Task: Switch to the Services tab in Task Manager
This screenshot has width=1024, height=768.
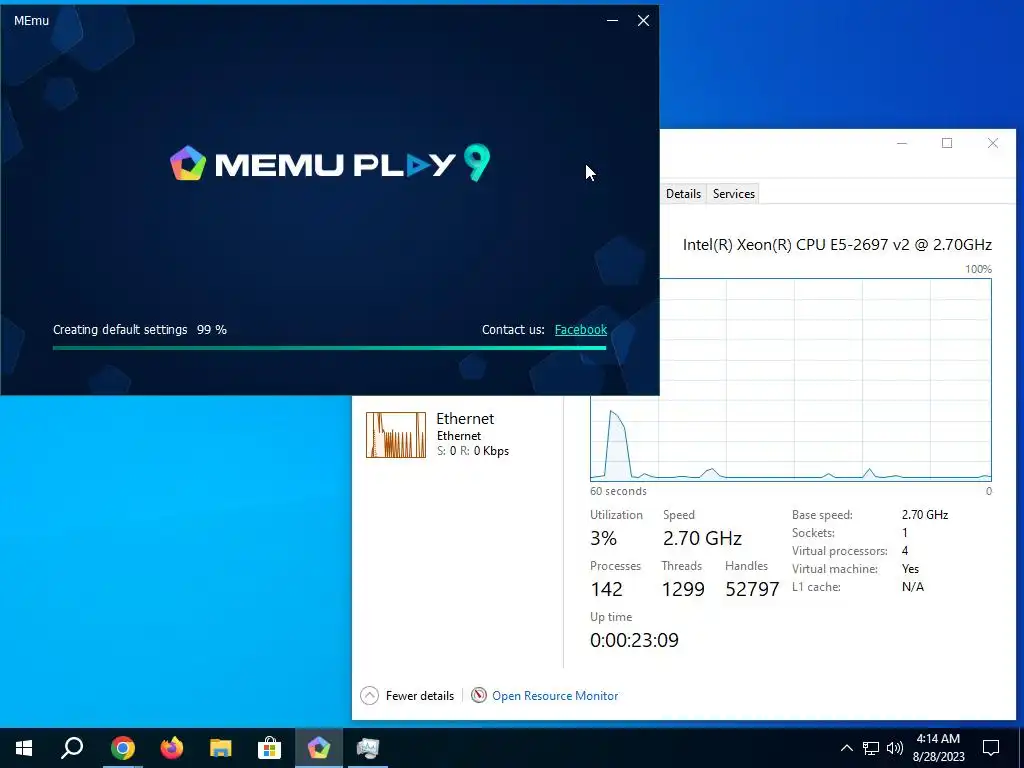Action: coord(733,194)
